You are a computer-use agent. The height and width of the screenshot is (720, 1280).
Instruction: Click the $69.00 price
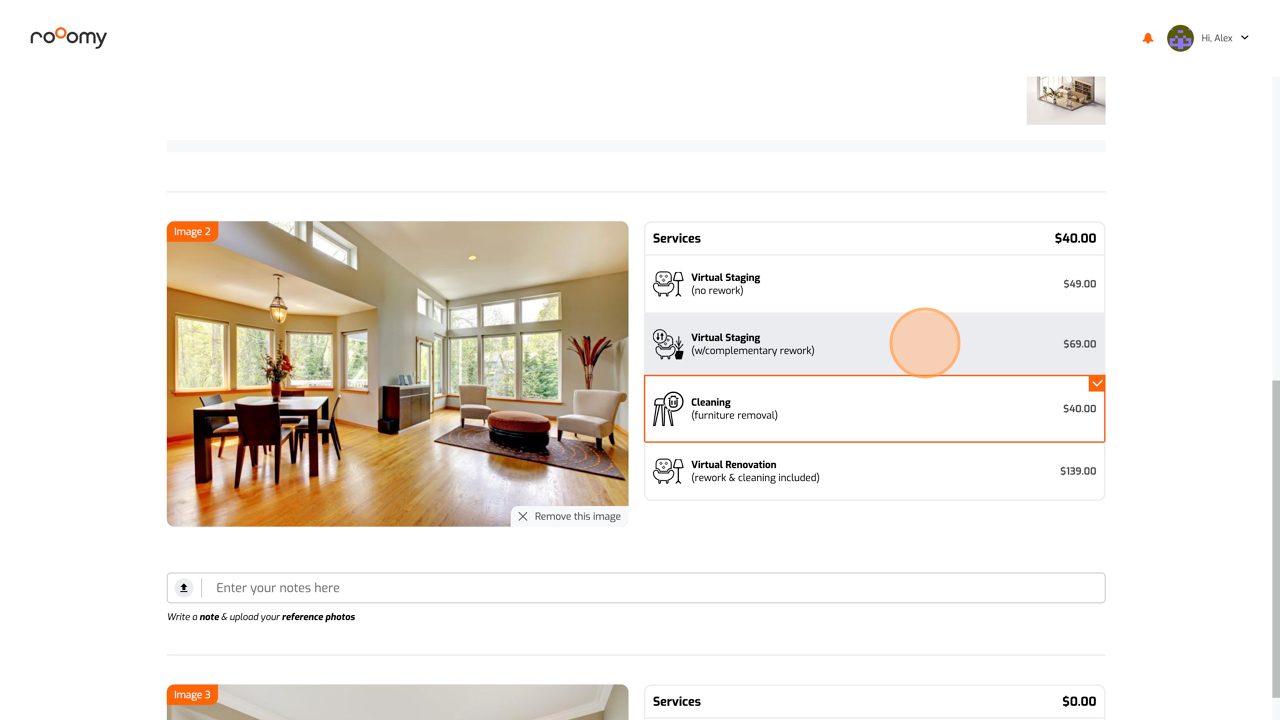[x=1079, y=344]
